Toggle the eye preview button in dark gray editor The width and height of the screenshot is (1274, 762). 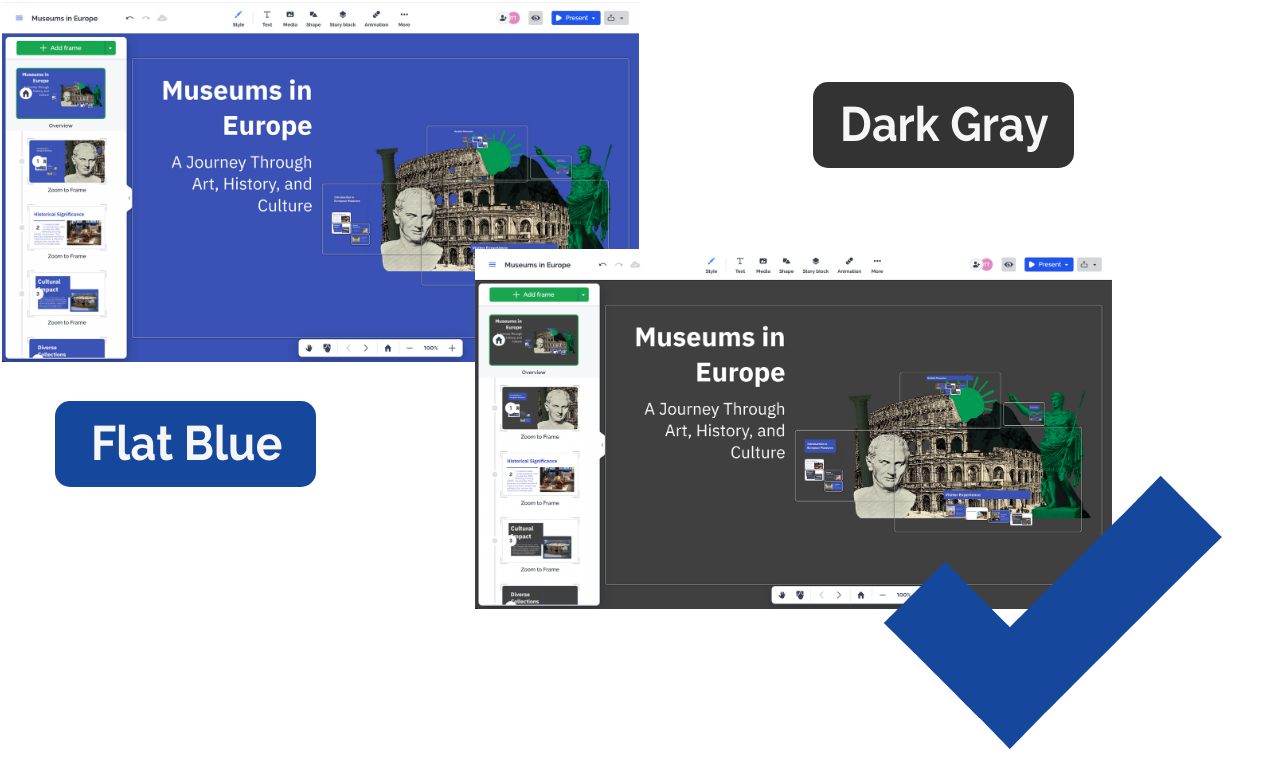click(x=1008, y=265)
